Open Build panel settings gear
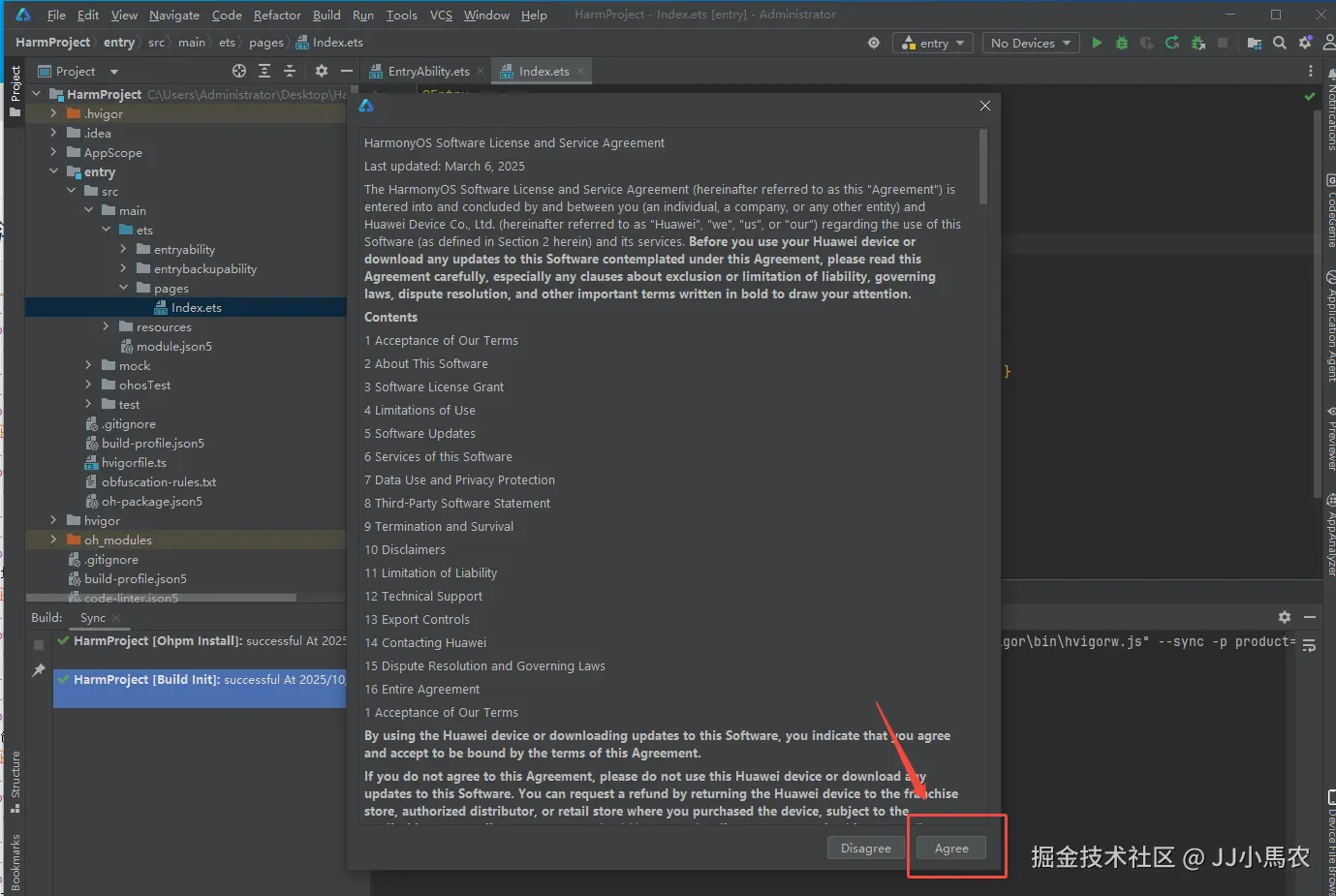The height and width of the screenshot is (896, 1336). click(x=1285, y=617)
